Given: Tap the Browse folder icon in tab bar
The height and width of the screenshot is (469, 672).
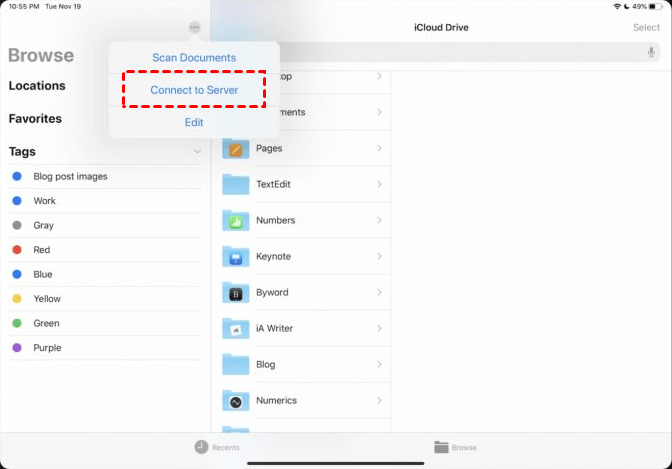Looking at the screenshot, I should (441, 447).
